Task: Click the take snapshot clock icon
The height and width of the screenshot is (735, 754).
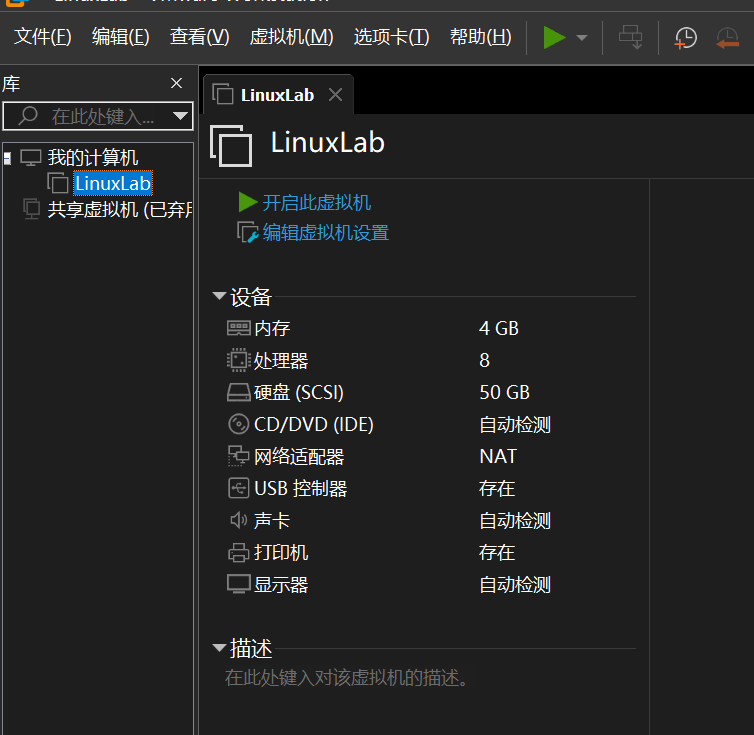Action: [685, 38]
